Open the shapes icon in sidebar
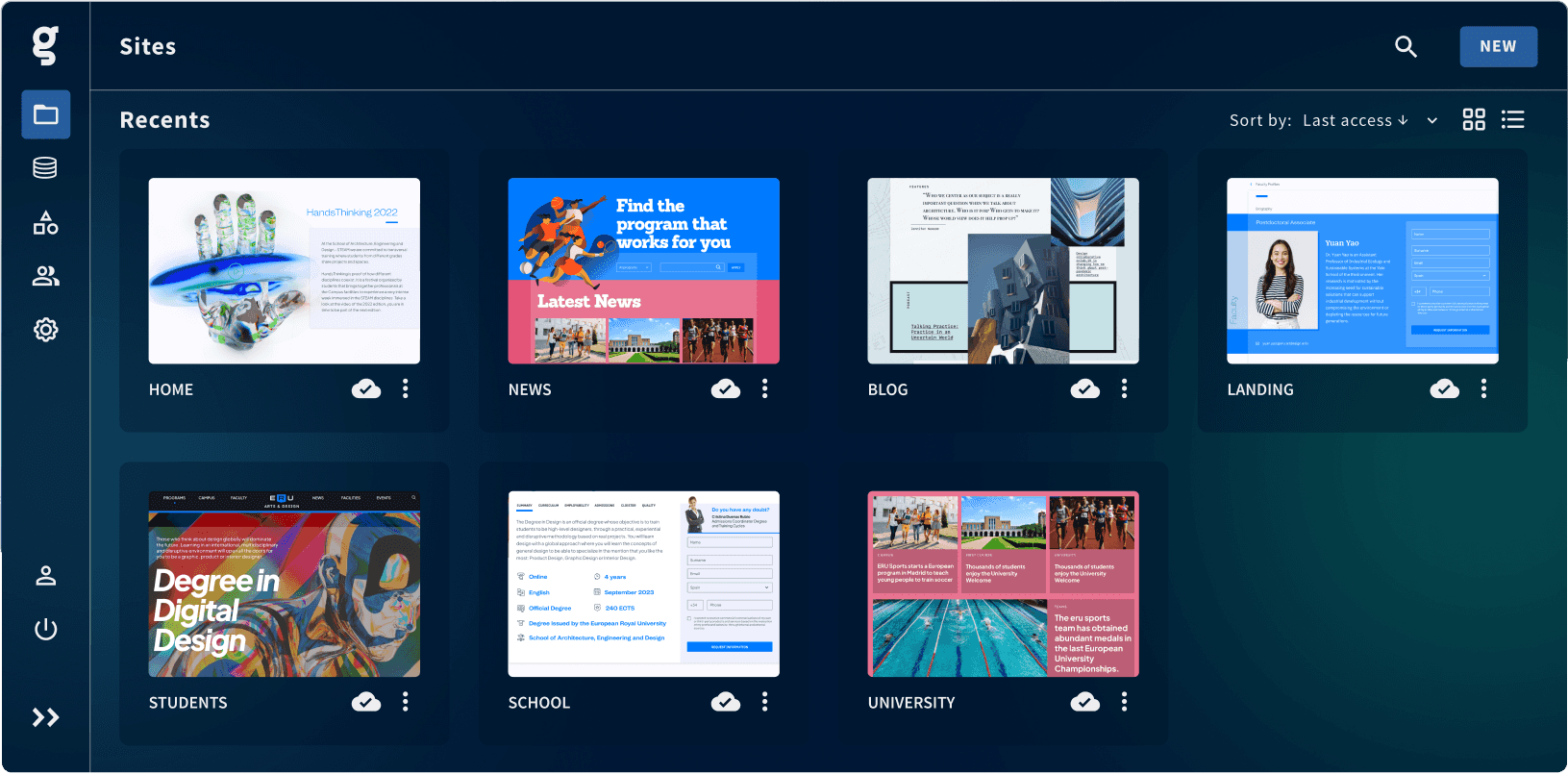Image resolution: width=1568 pixels, height=774 pixels. coord(45,222)
